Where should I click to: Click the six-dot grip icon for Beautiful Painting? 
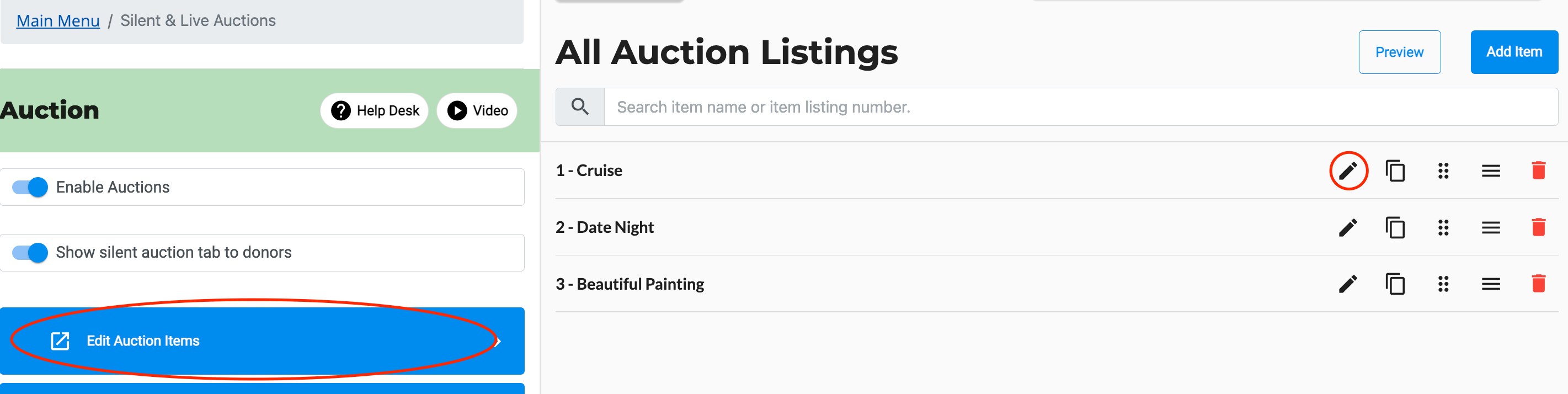pos(1443,284)
